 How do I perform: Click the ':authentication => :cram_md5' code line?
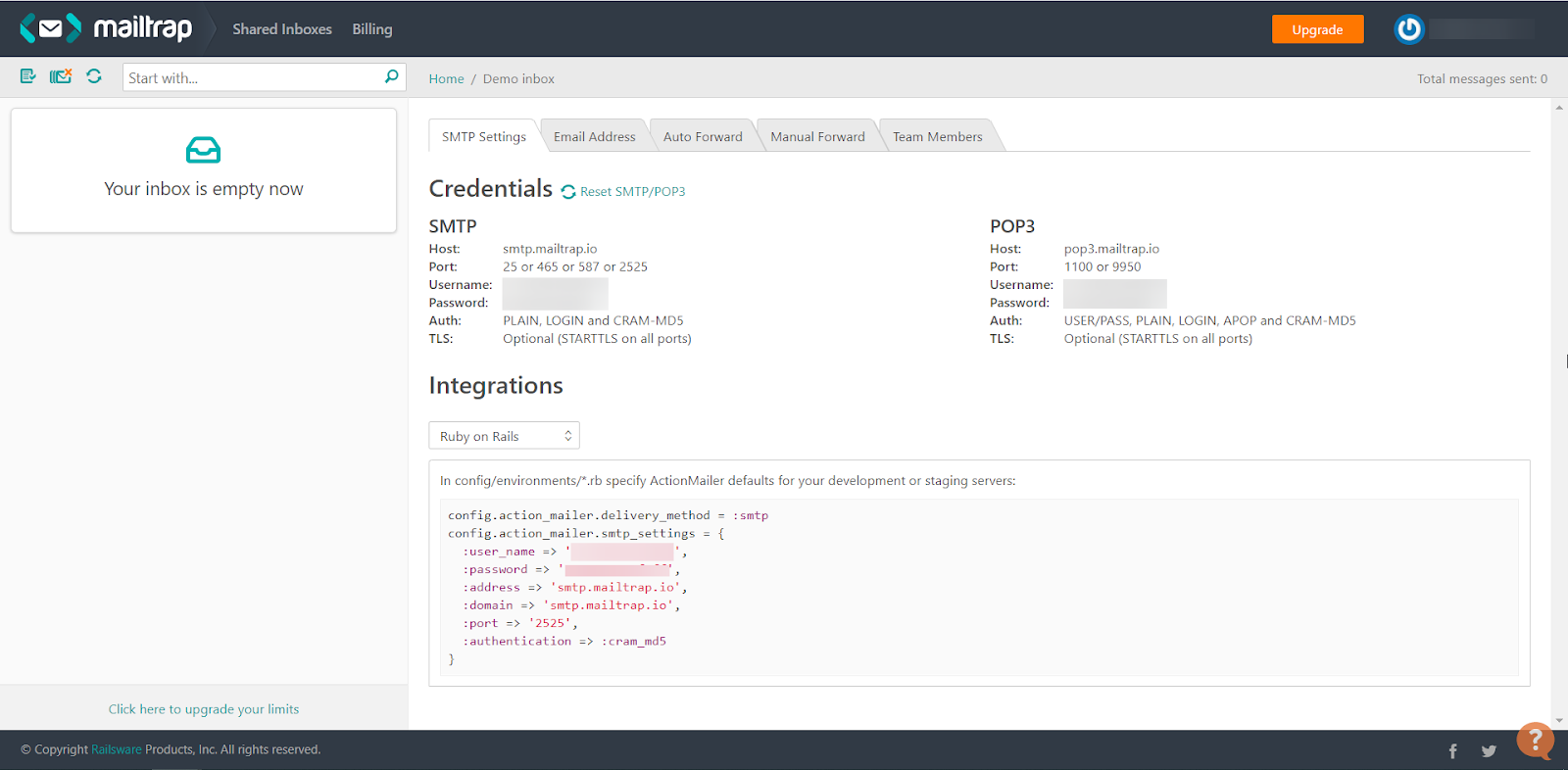click(x=564, y=641)
